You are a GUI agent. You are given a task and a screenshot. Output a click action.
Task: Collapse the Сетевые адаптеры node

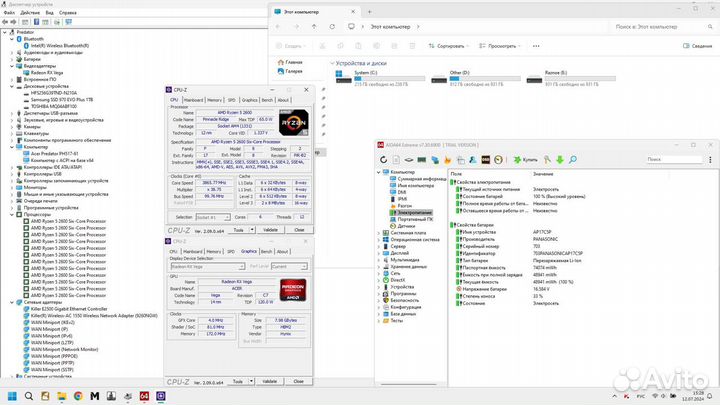(x=12, y=302)
